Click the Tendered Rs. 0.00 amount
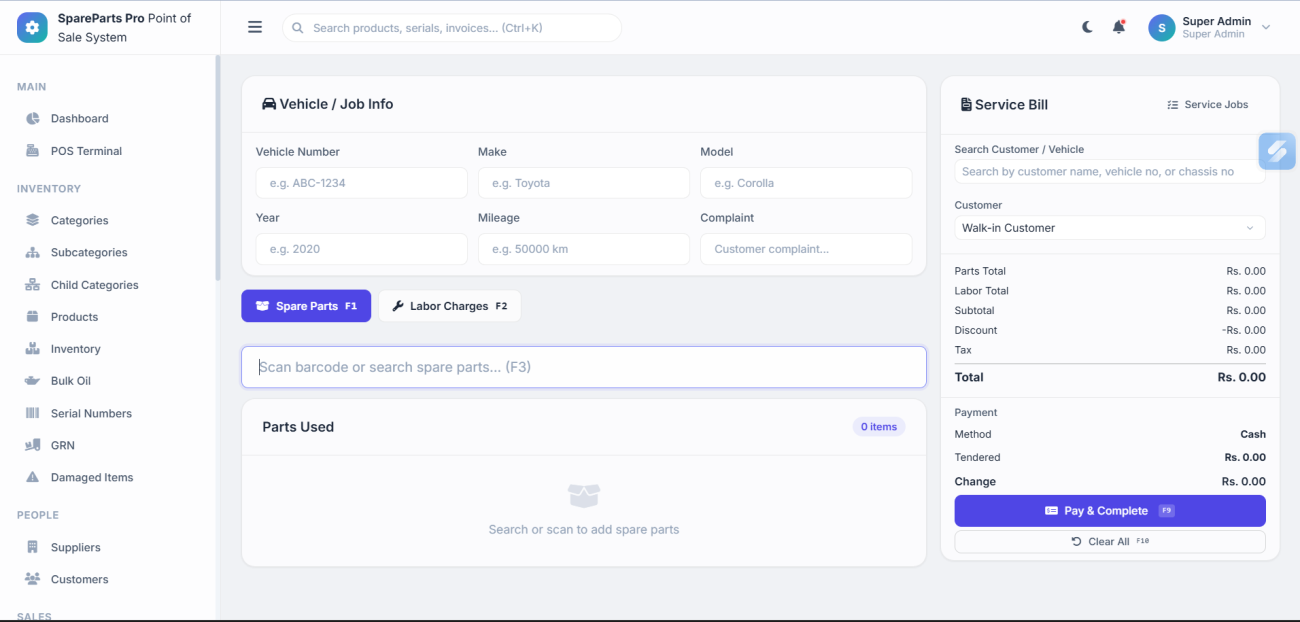 (x=1245, y=457)
